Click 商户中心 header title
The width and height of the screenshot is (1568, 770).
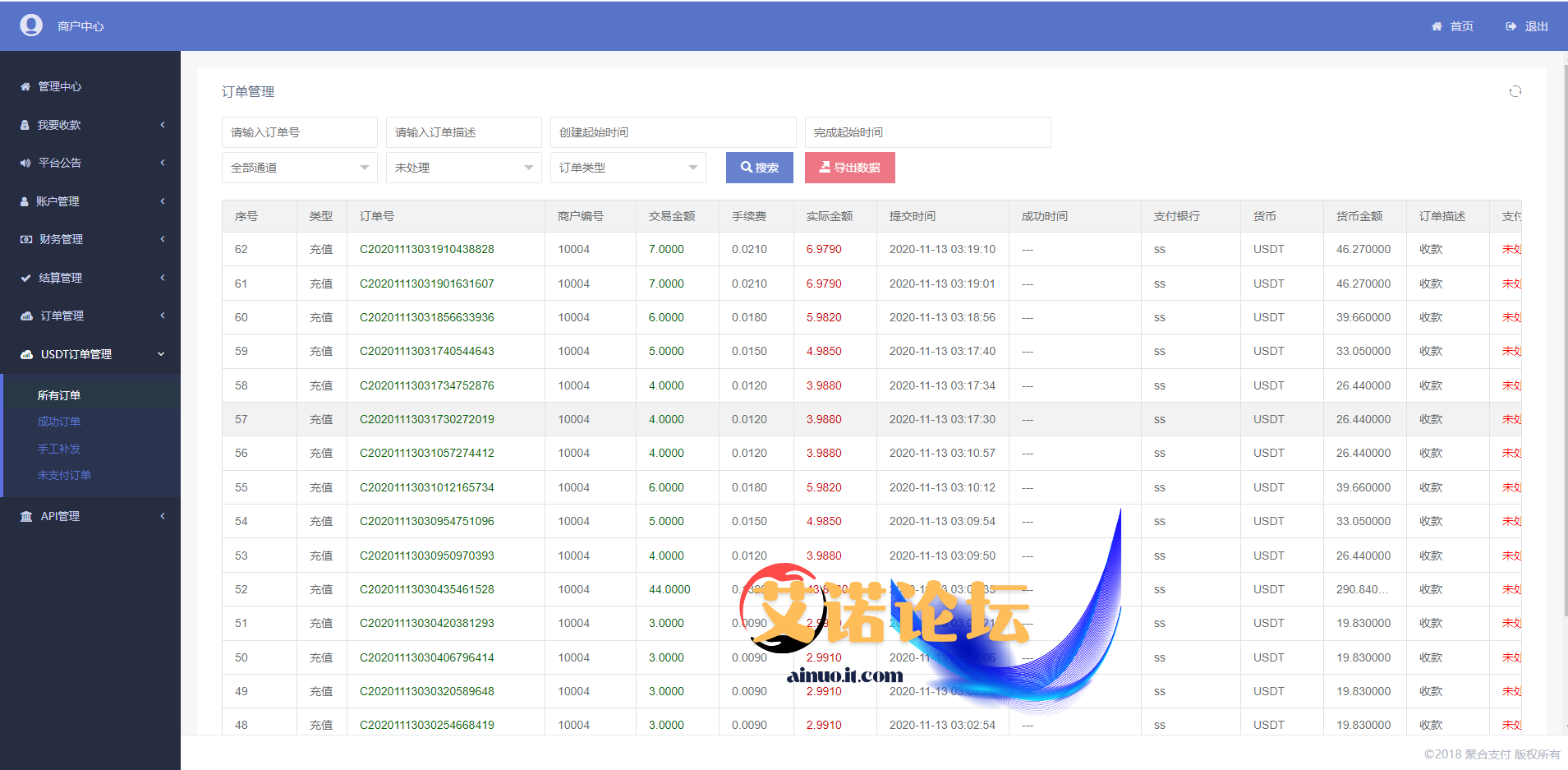point(80,26)
